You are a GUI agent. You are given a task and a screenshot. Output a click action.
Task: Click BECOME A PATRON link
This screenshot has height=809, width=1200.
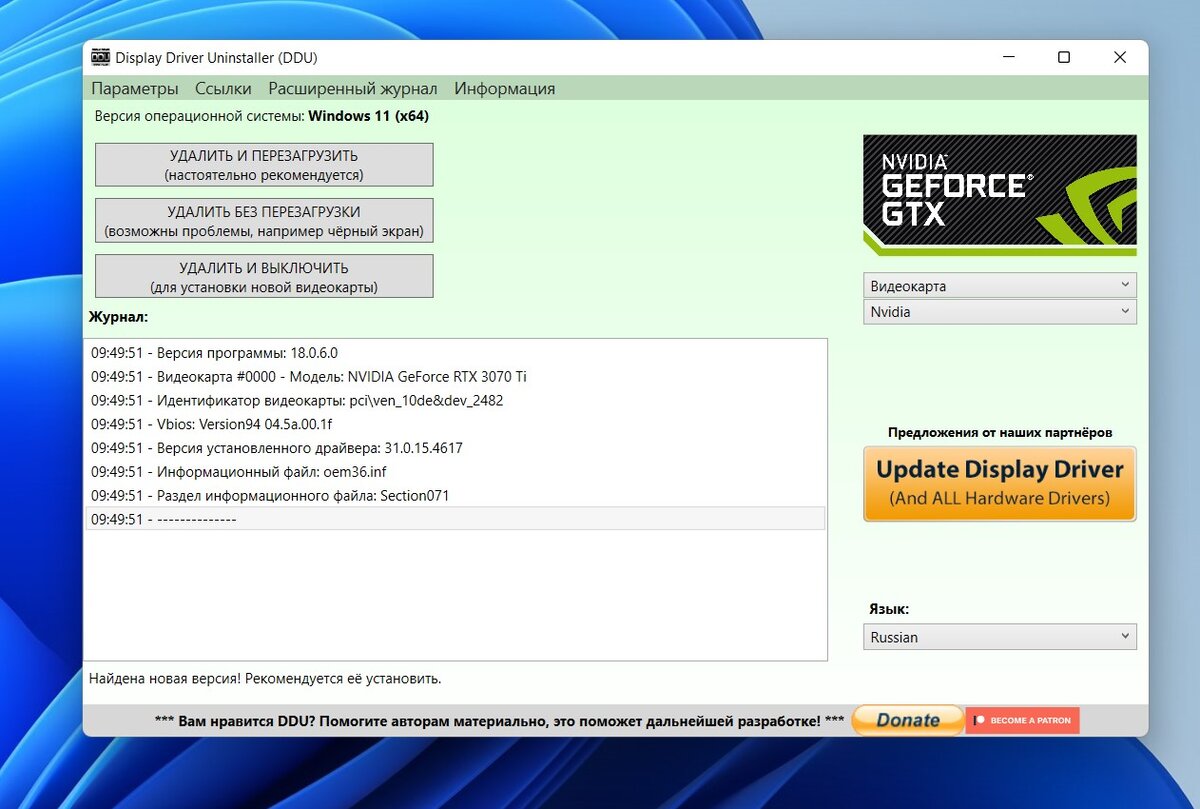pos(1030,719)
